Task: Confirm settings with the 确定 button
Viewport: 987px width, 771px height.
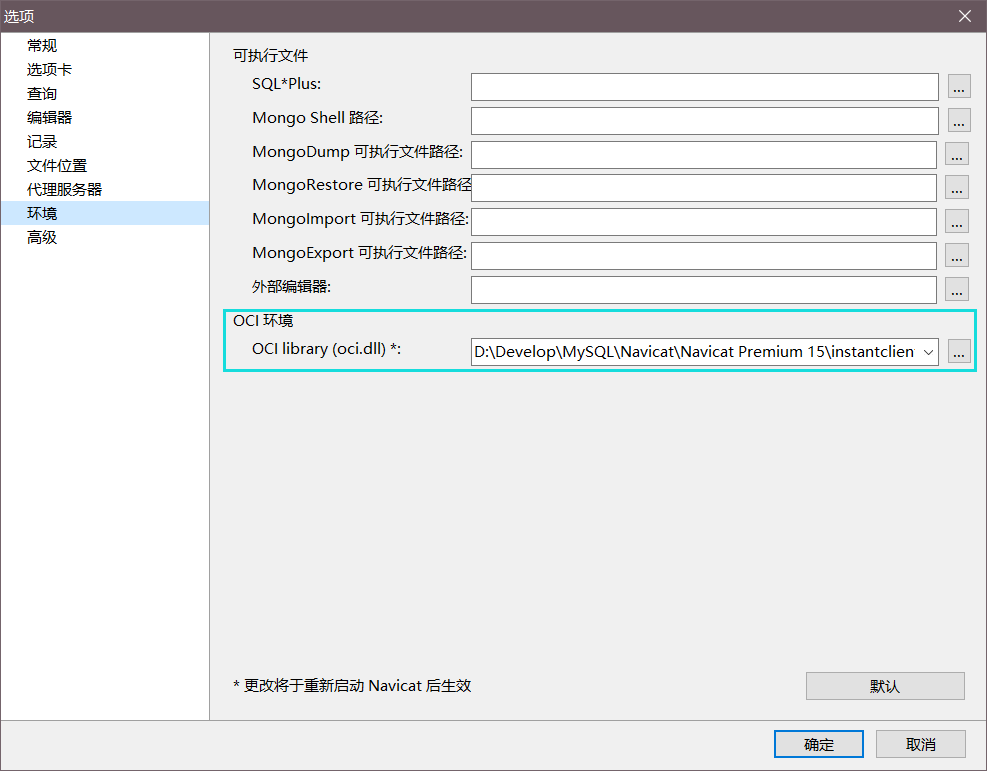Action: tap(819, 744)
